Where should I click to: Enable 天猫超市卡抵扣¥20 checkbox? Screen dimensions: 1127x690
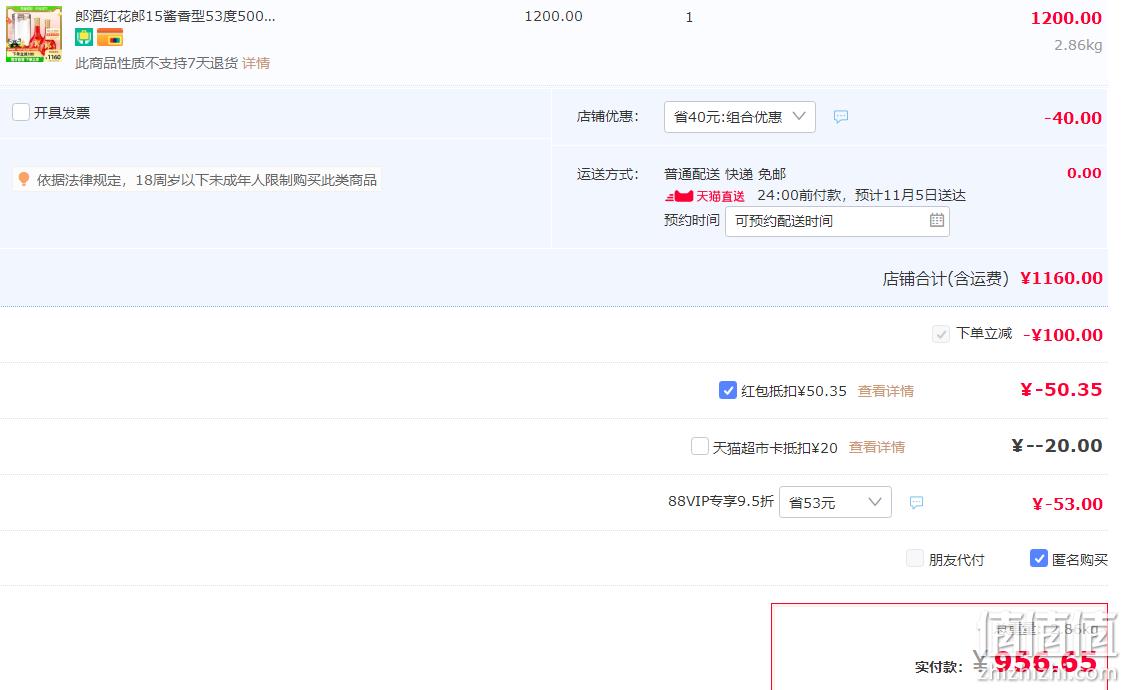[699, 446]
